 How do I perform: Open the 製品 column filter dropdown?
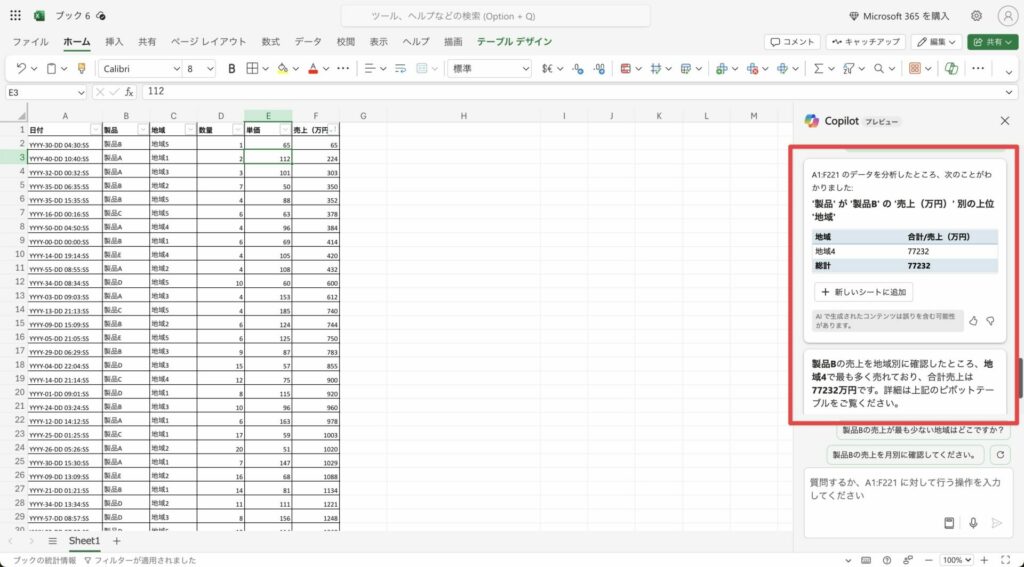[143, 130]
